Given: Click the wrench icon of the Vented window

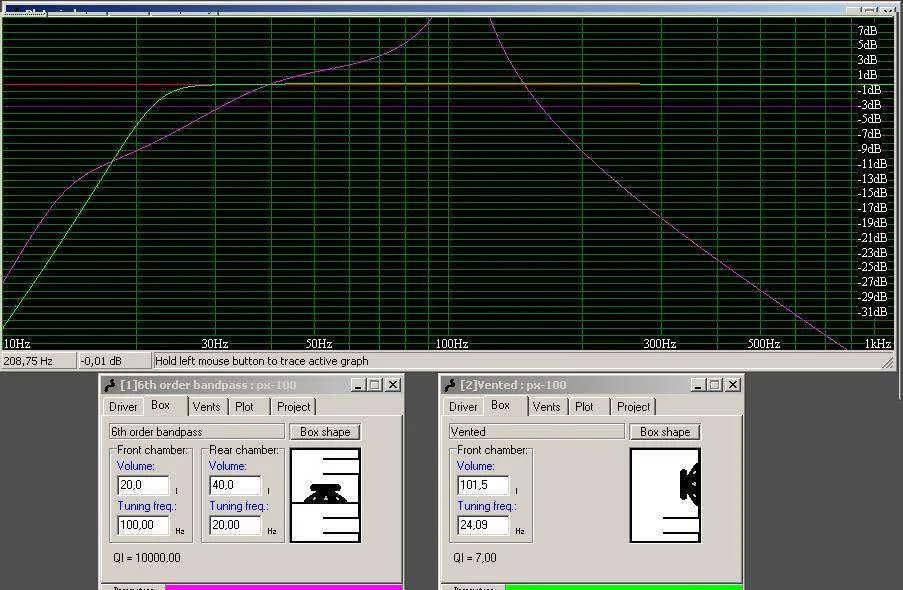Looking at the screenshot, I should point(450,385).
